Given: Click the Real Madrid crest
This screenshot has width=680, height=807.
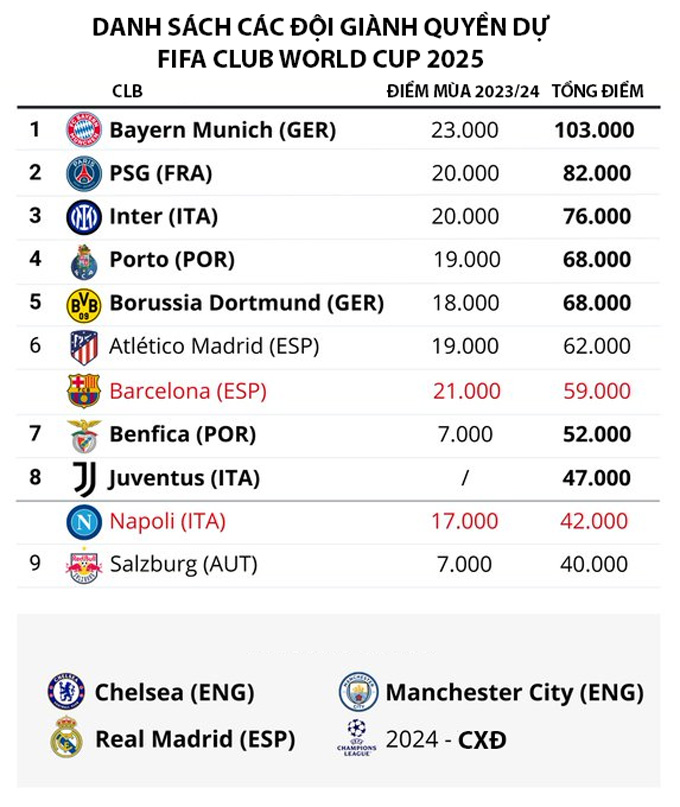Looking at the screenshot, I should [66, 737].
